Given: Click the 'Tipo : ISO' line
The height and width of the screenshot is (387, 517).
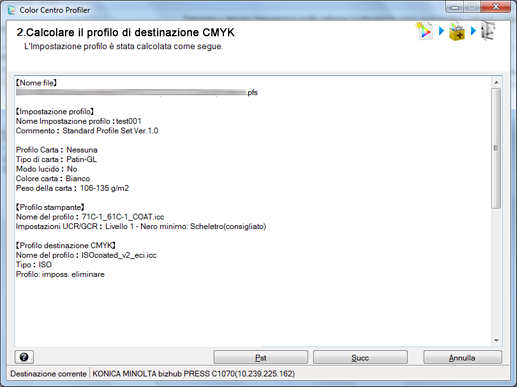Looking at the screenshot, I should [x=34, y=265].
